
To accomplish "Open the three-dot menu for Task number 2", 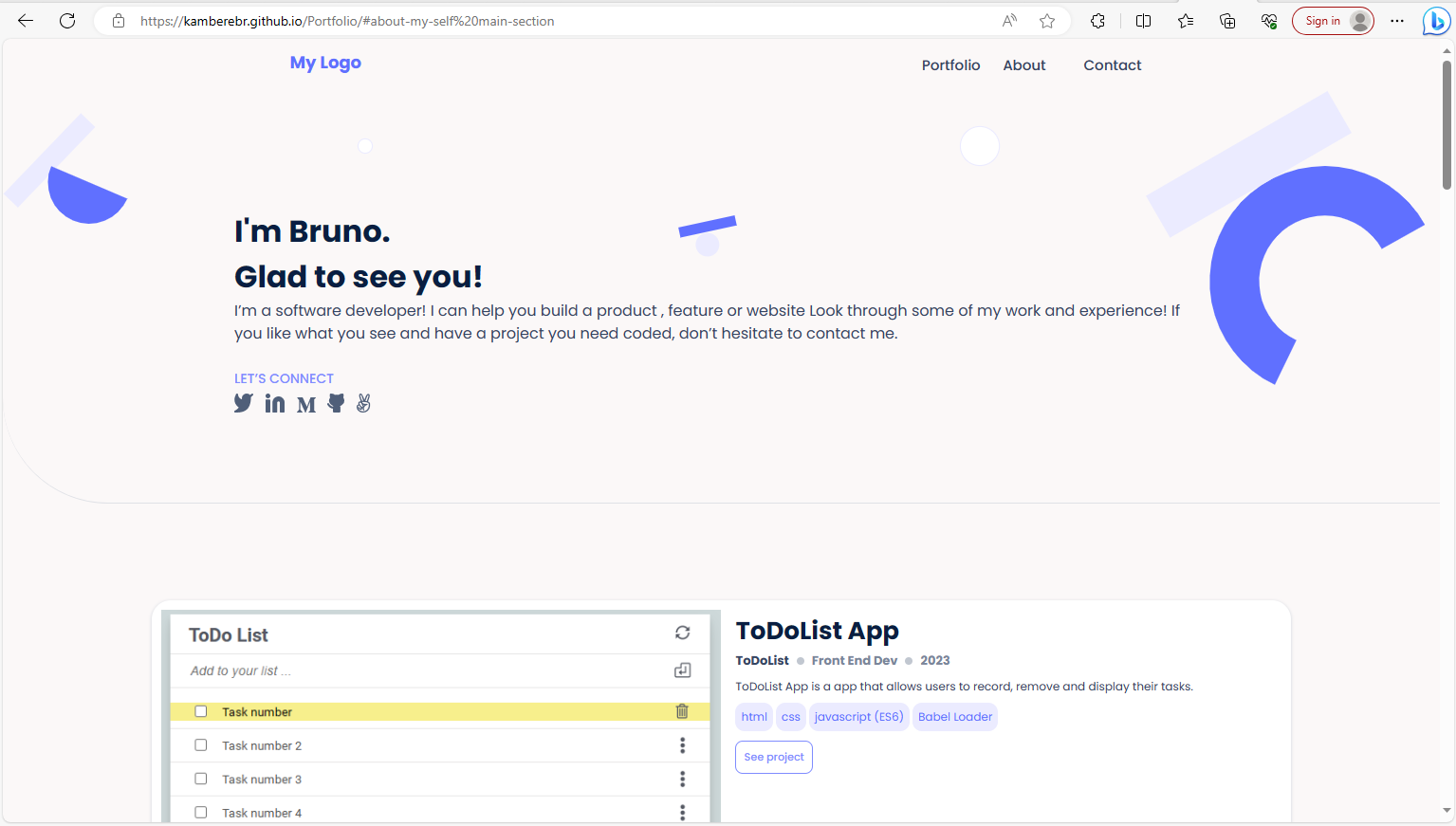I will pyautogui.click(x=682, y=745).
